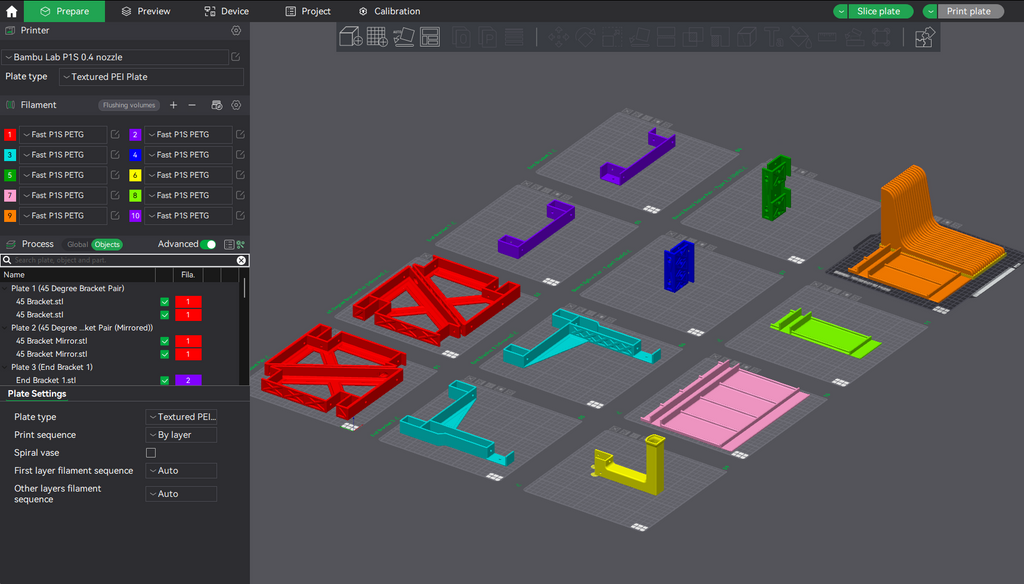Click the Add plate grid icon
Screen dimensions: 1024x584
377,37
